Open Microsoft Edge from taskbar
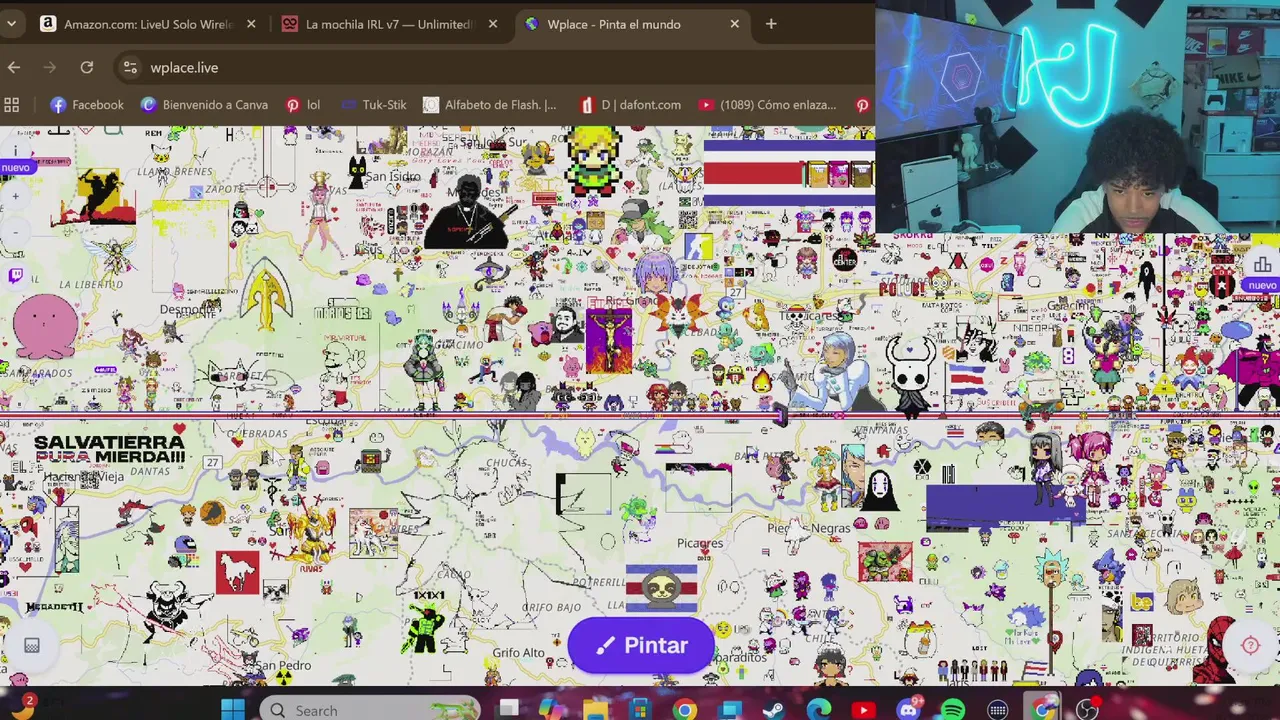This screenshot has height=720, width=1280. (x=819, y=710)
